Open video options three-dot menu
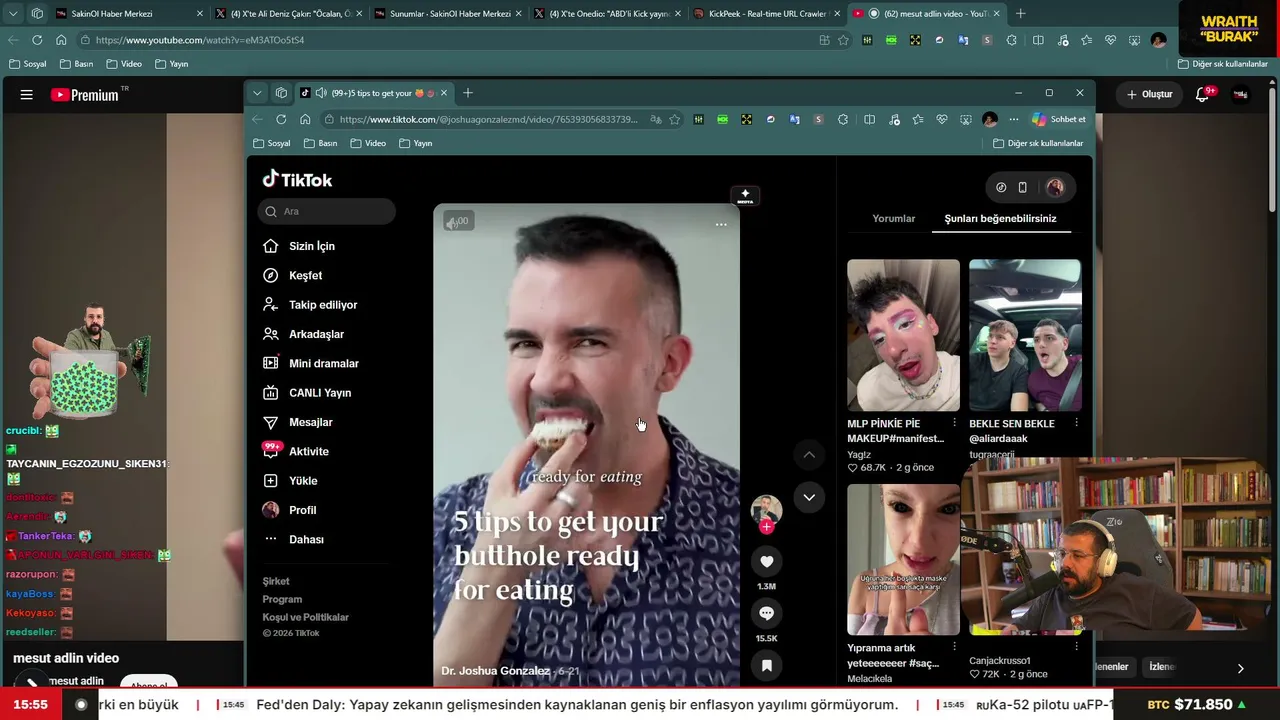1280x720 pixels. (x=721, y=225)
